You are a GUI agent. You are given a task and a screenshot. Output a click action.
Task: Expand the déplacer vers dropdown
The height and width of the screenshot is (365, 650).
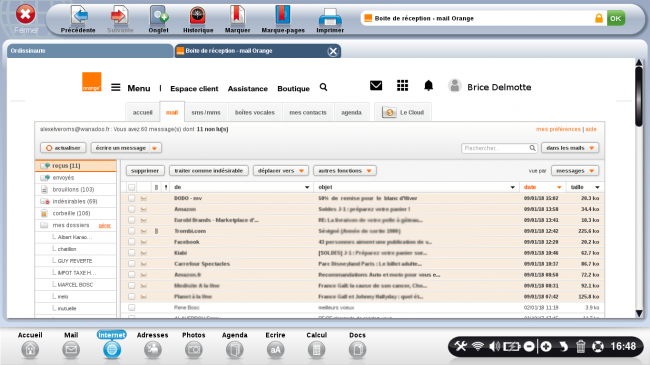click(281, 171)
